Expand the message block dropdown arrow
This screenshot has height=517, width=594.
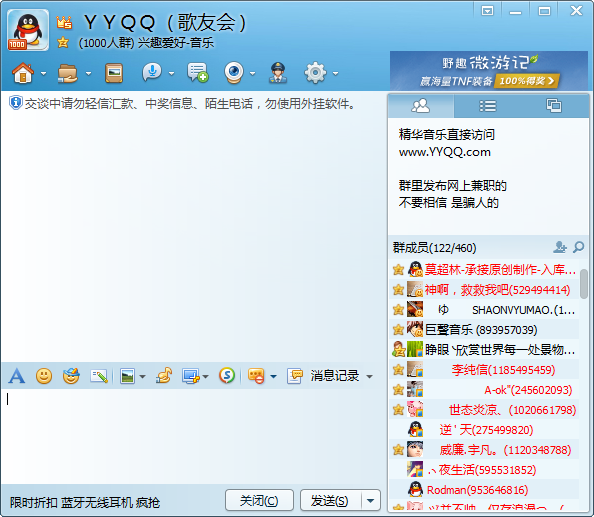(274, 376)
